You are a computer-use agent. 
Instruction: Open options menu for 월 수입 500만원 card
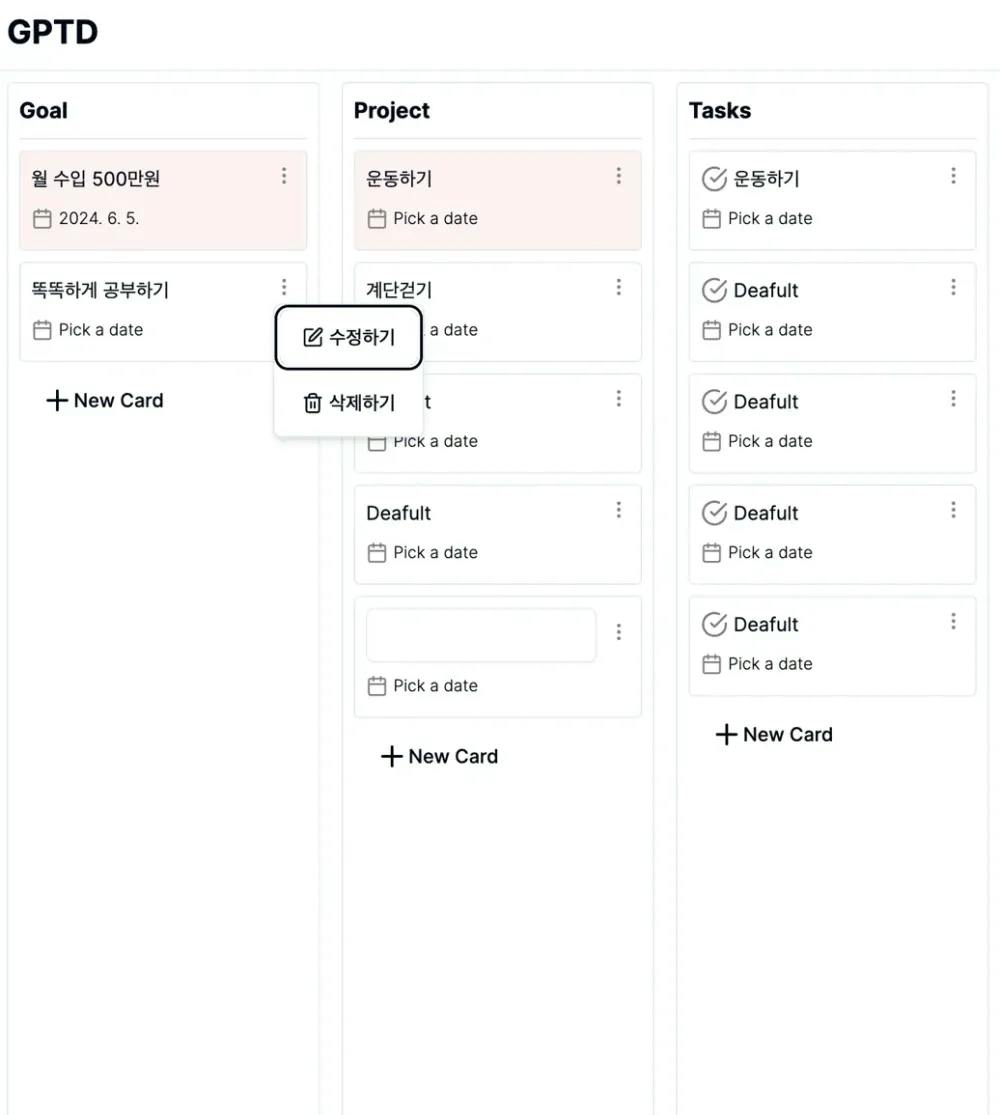[x=284, y=176]
